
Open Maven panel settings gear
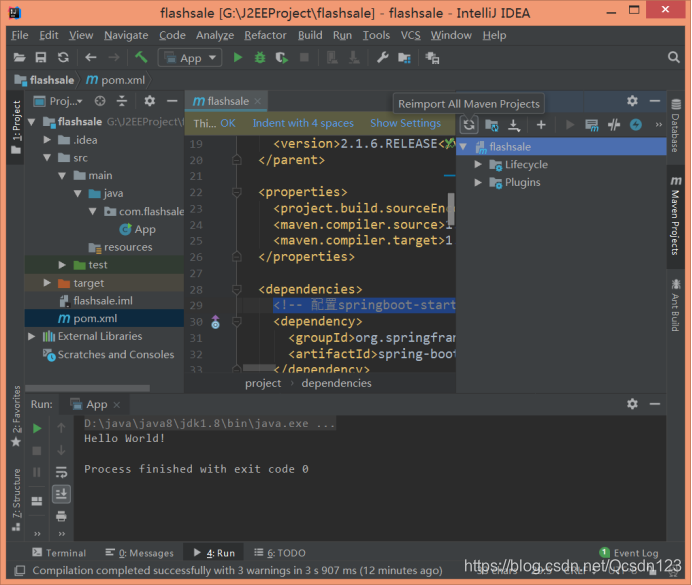(632, 101)
